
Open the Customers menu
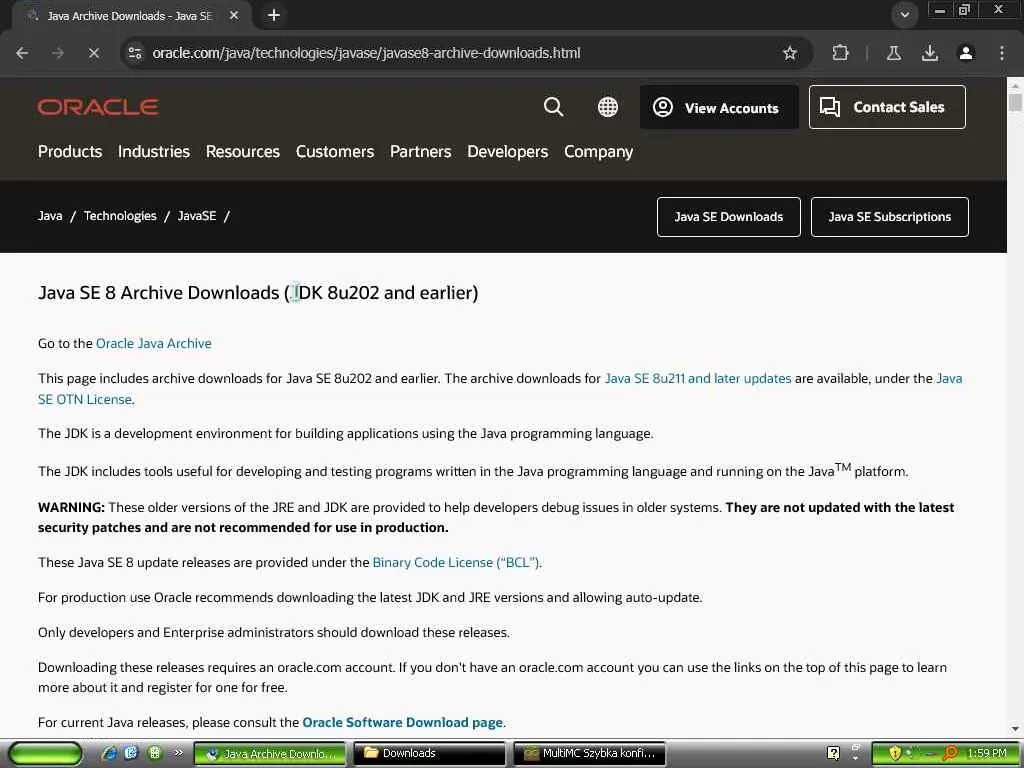pyautogui.click(x=334, y=152)
